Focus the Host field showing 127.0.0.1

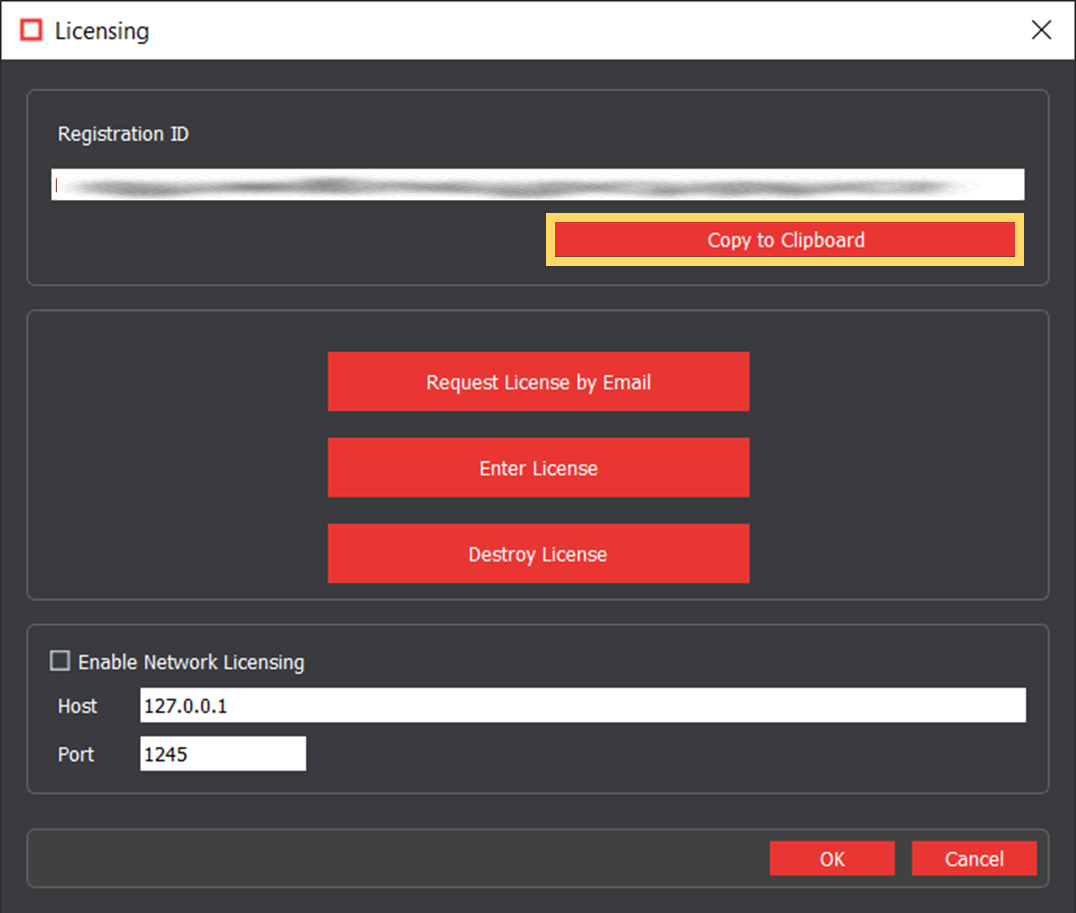tap(582, 705)
